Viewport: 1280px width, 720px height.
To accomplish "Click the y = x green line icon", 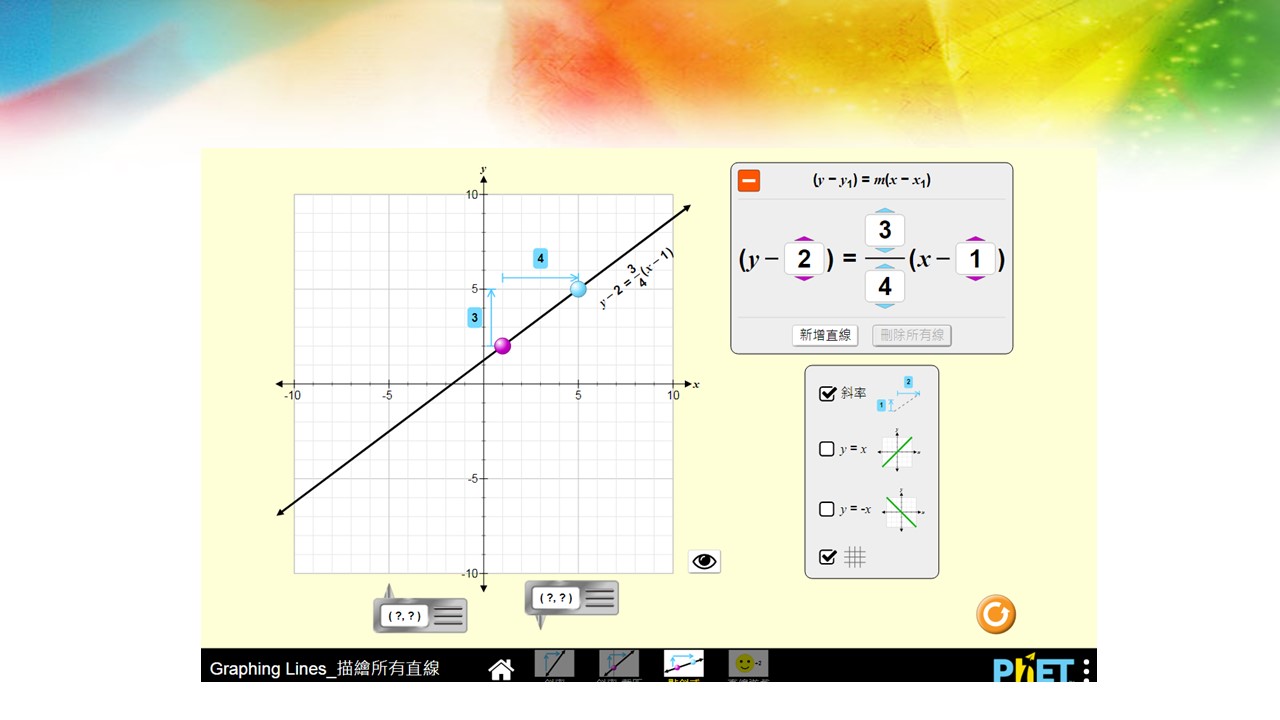I will pyautogui.click(x=898, y=450).
